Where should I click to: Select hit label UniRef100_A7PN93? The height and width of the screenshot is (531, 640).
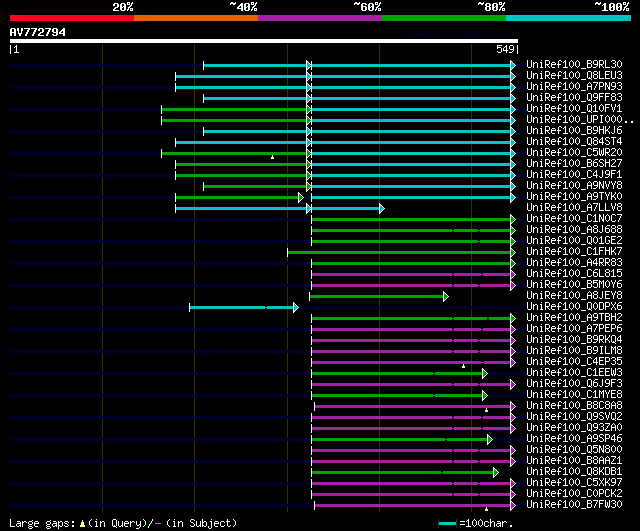pyautogui.click(x=574, y=87)
